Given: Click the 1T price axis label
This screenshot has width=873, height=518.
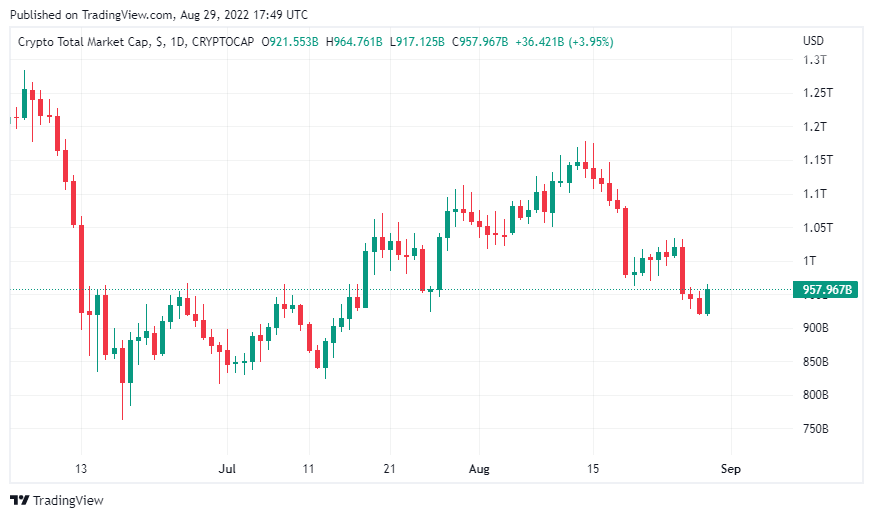Looking at the screenshot, I should click(x=809, y=261).
